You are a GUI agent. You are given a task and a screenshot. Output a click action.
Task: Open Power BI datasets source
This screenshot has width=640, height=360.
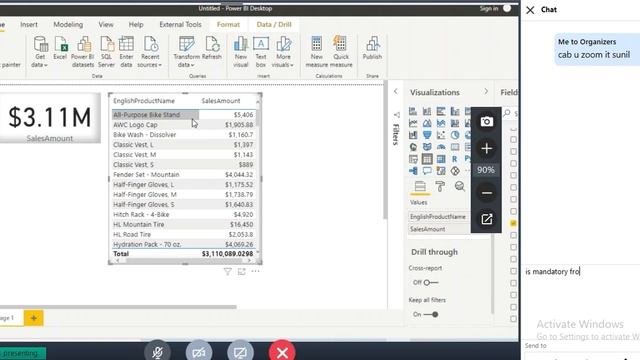coord(83,51)
